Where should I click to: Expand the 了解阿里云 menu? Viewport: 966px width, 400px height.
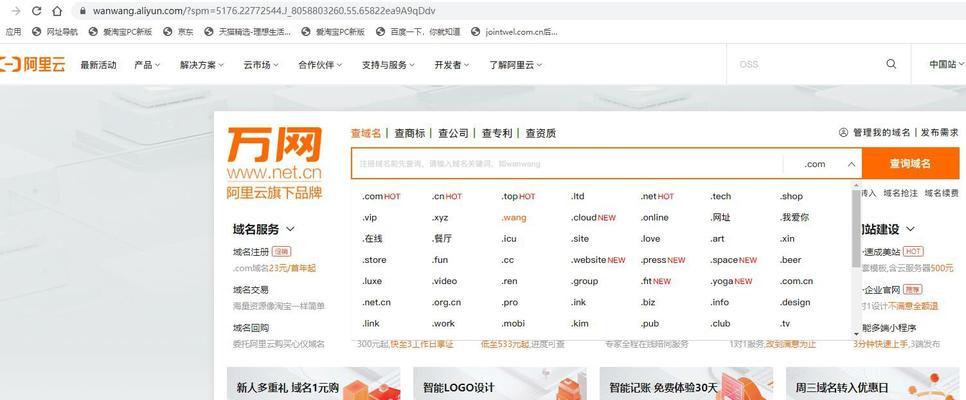click(516, 65)
